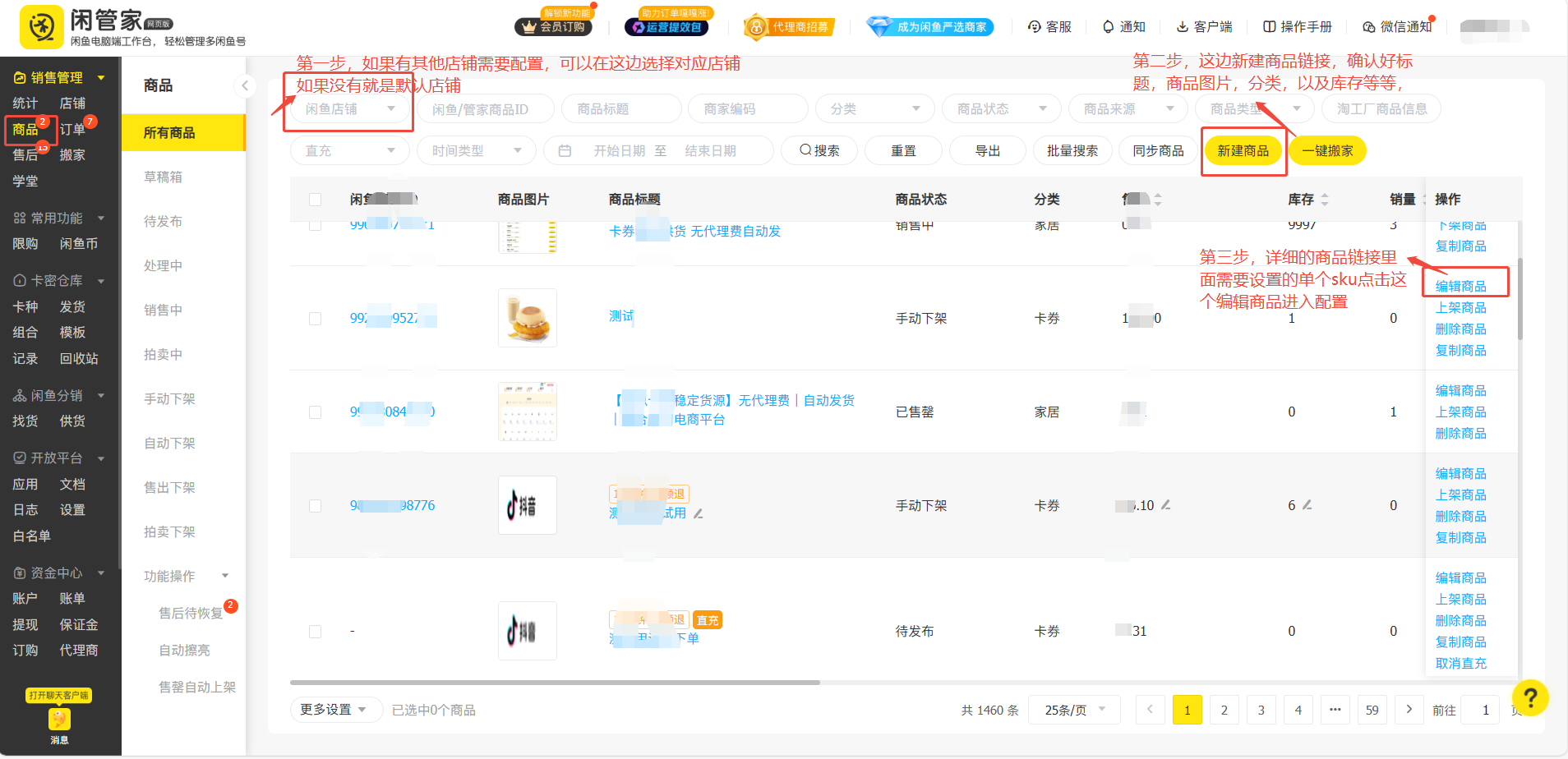Click pencil icon next to stock 6
The height and width of the screenshot is (759, 1568).
tap(1307, 504)
